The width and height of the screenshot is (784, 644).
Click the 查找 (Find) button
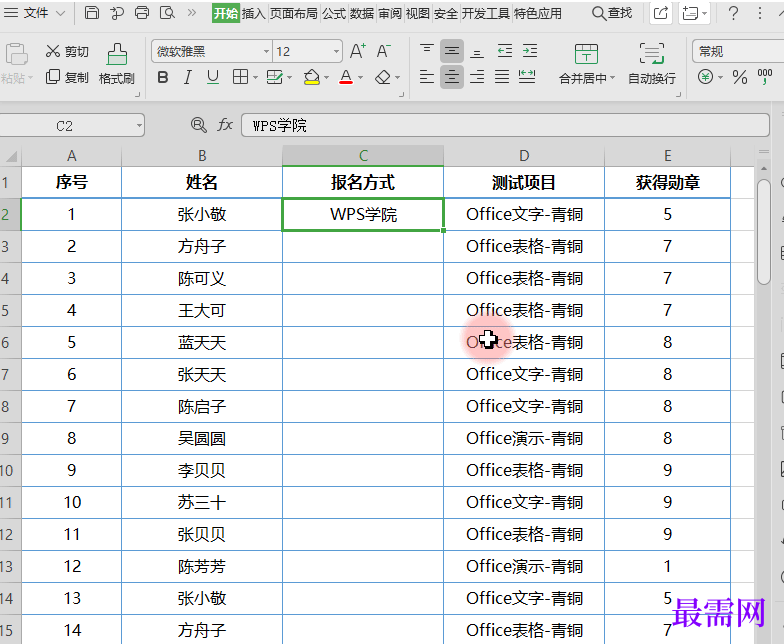[612, 13]
